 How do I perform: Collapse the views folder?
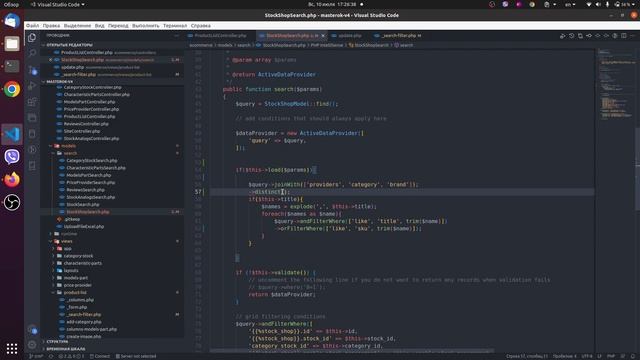[67, 241]
